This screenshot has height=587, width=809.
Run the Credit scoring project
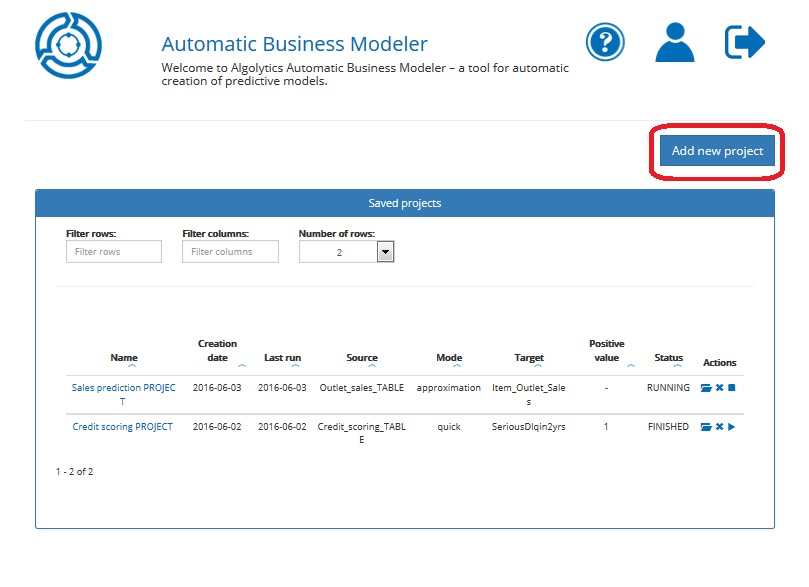click(732, 427)
